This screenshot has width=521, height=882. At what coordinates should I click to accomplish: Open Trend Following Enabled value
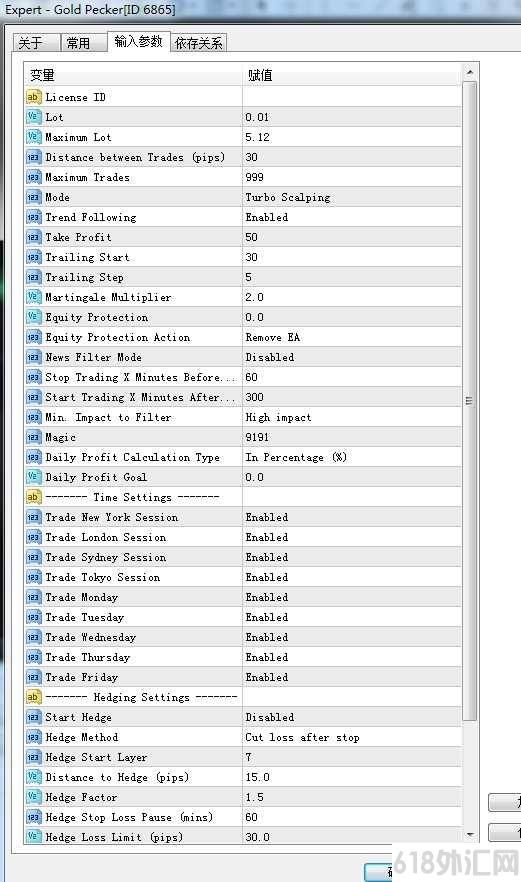point(267,217)
